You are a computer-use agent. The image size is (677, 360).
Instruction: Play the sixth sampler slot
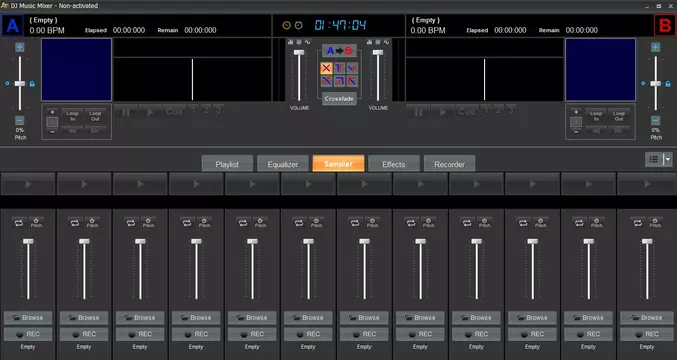[x=308, y=184]
